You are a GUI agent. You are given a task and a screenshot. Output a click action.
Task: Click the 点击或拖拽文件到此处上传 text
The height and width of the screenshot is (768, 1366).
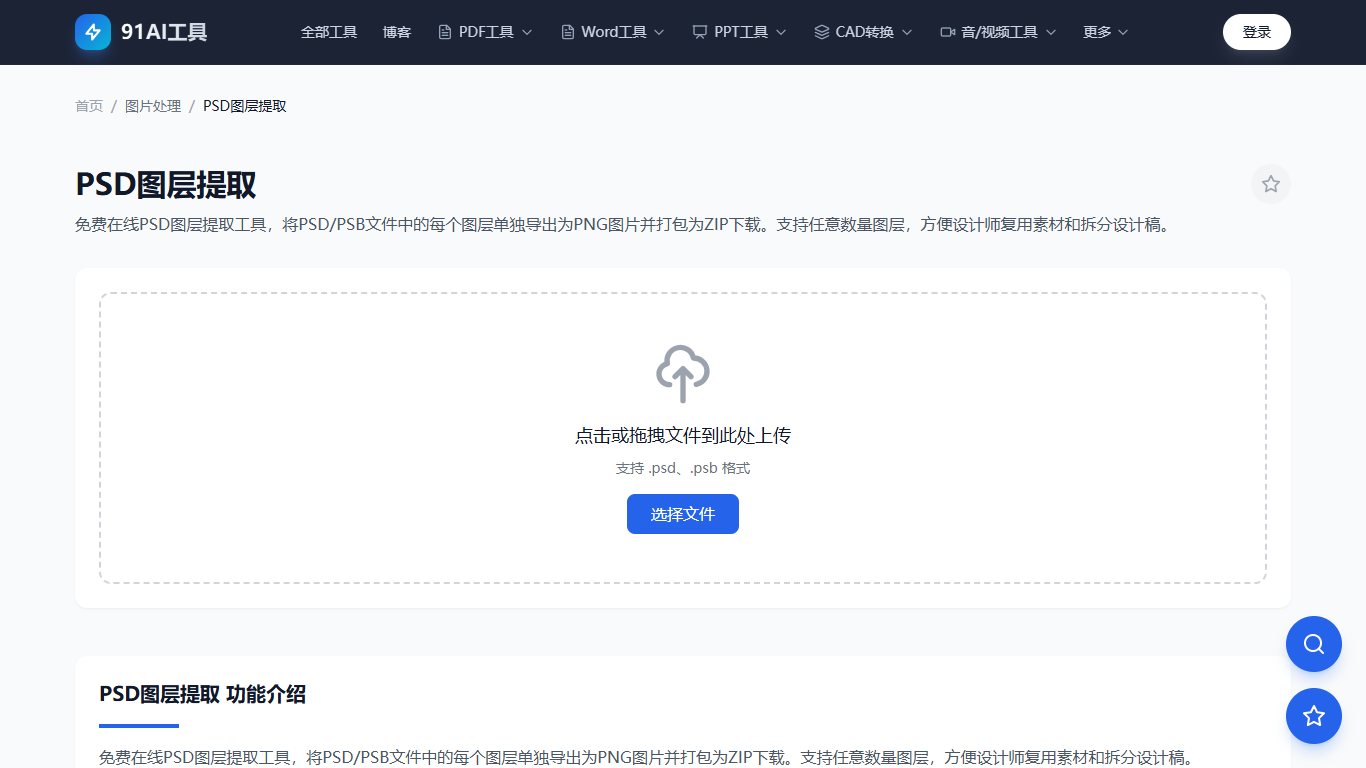(683, 436)
